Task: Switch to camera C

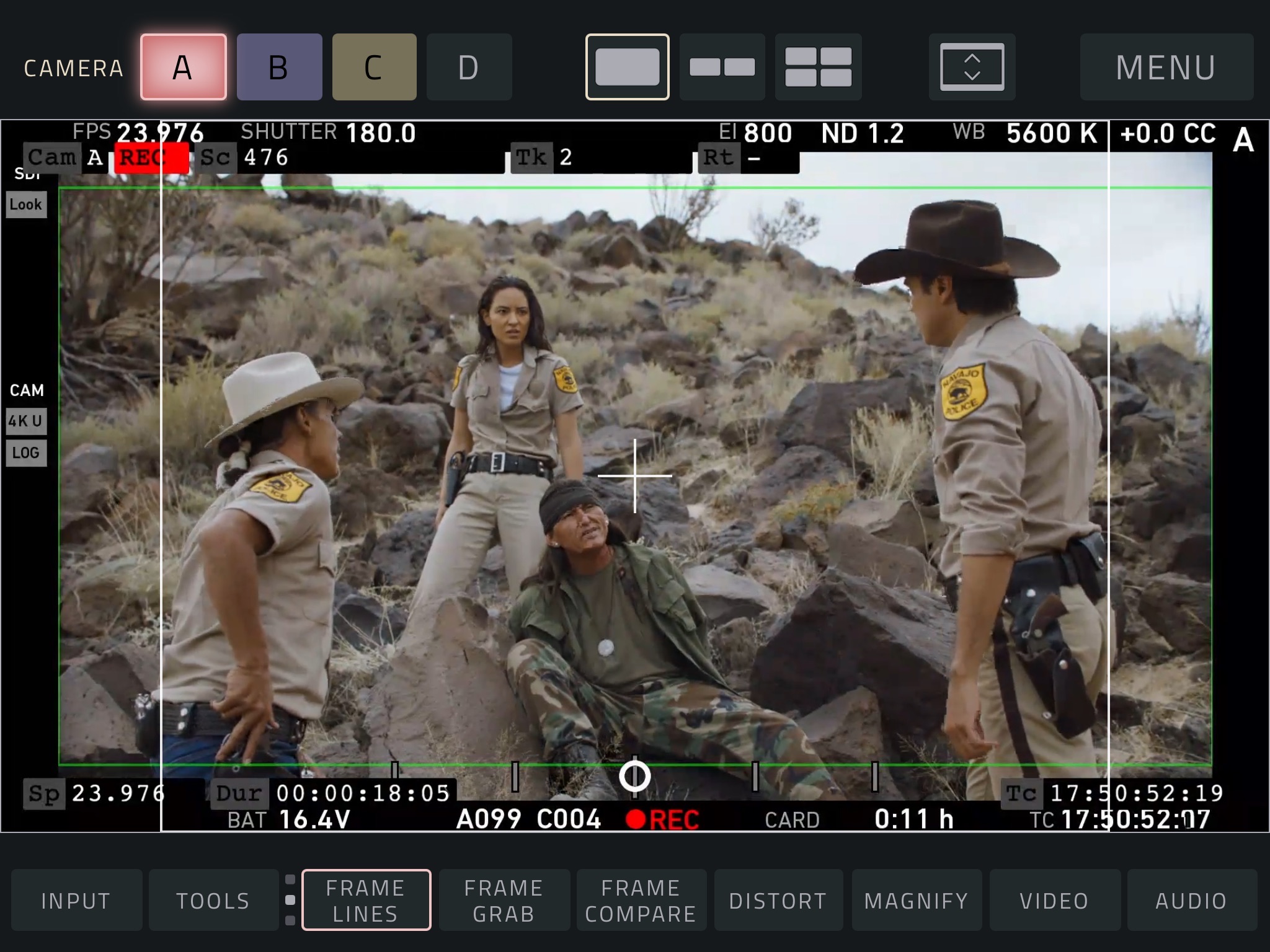Action: 374,67
